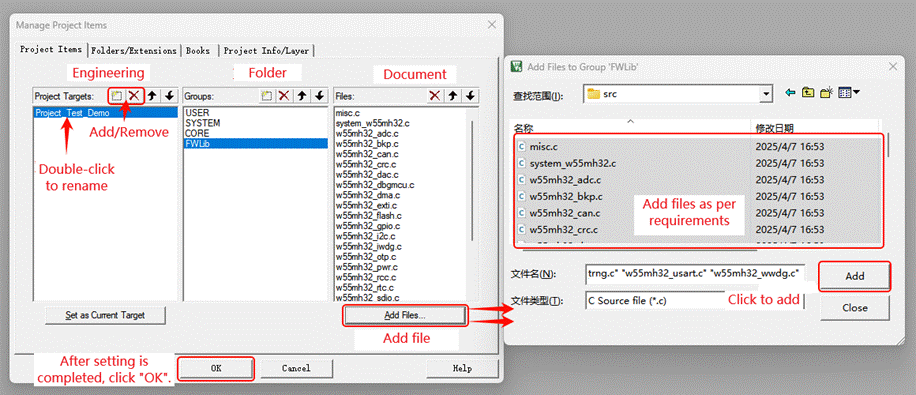Click the Add Files... button
Viewport: 916px width, 395px height.
[x=405, y=316]
